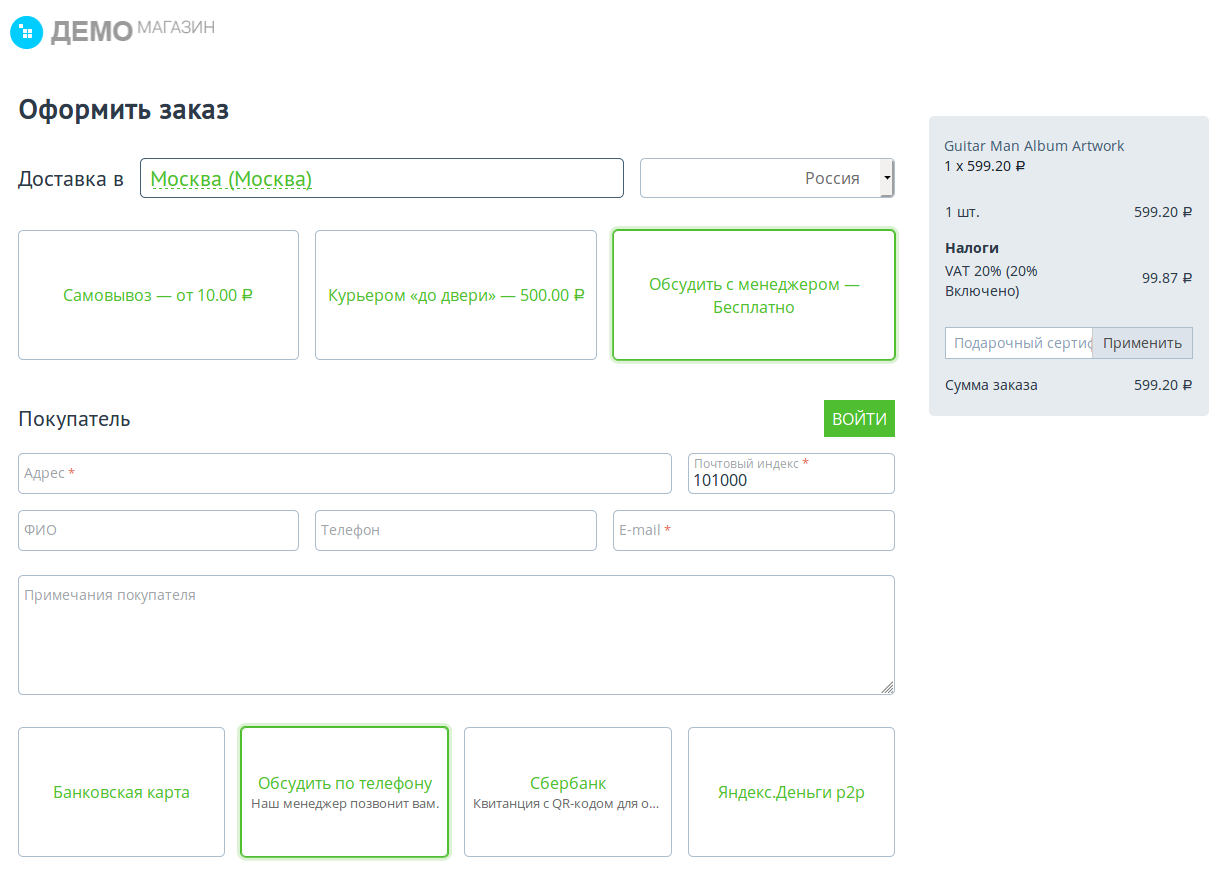The image size is (1220, 870).
Task: Choose Обсудить по телефону payment method
Action: (x=345, y=792)
